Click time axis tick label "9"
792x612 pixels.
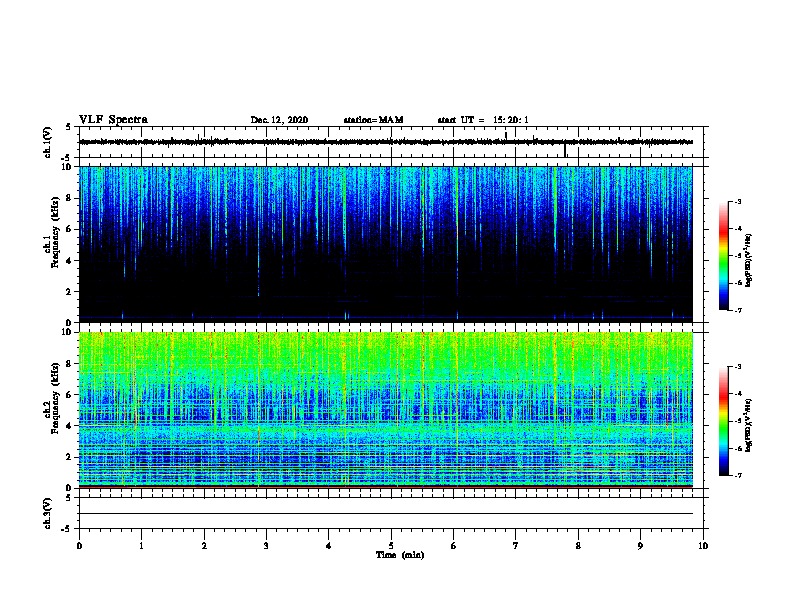tap(640, 546)
